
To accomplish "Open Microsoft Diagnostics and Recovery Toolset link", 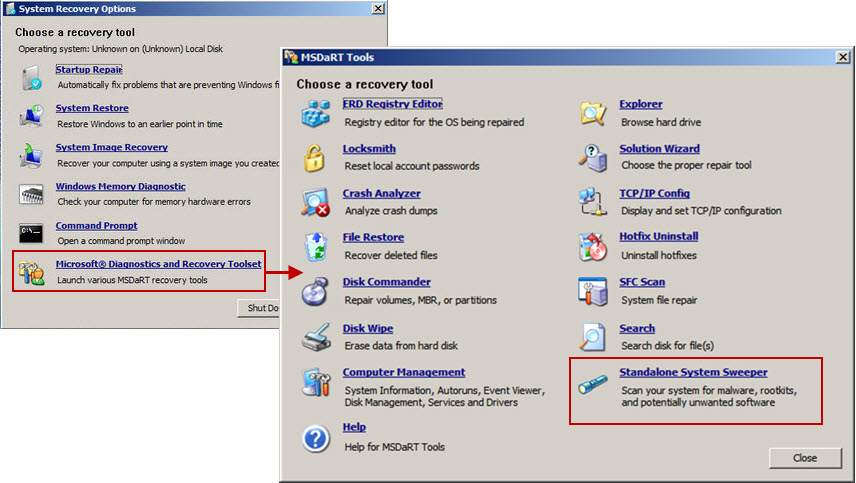I will point(158,264).
